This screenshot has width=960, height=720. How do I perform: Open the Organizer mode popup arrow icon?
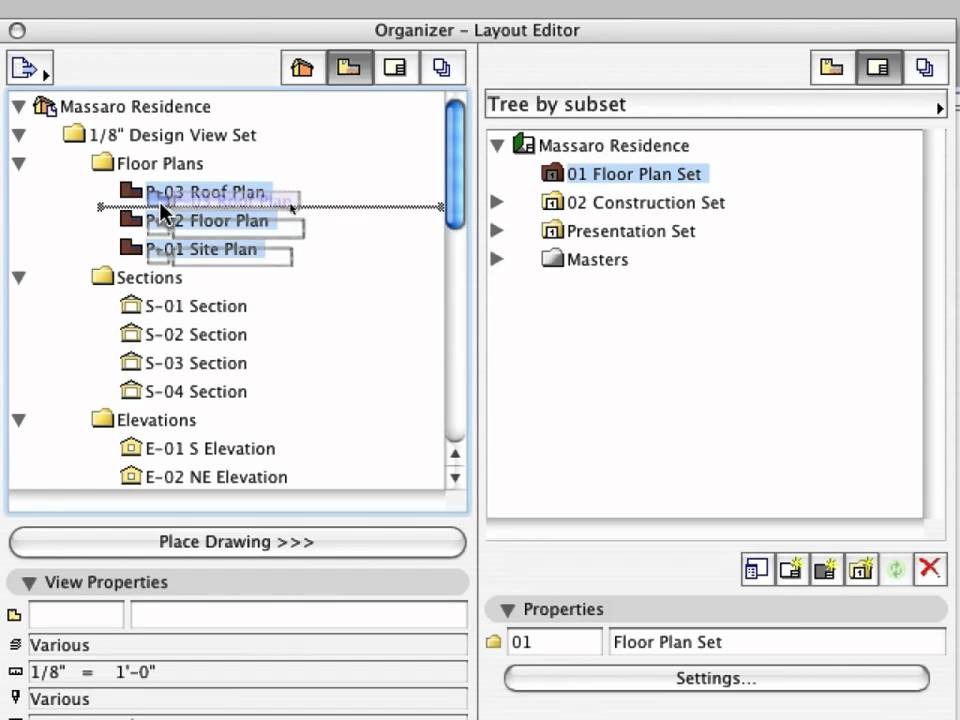pos(30,67)
